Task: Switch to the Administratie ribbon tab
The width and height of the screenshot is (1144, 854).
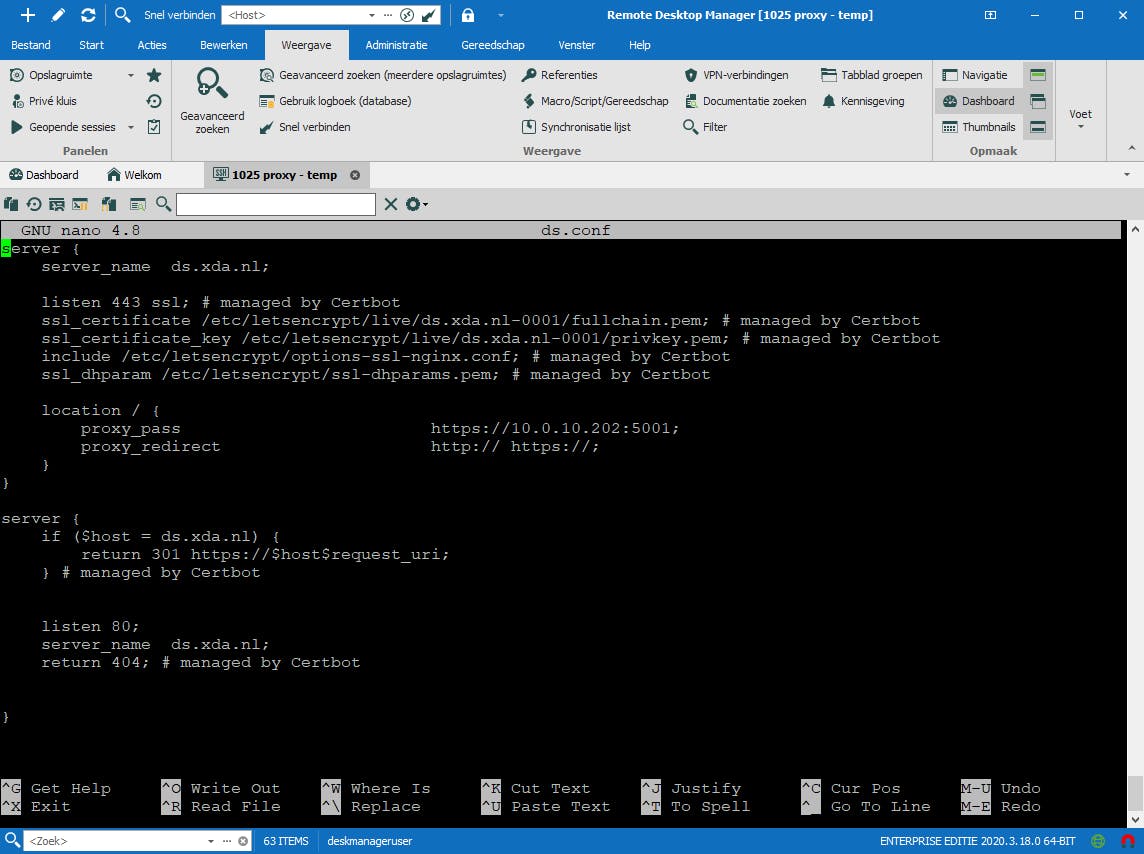Action: pos(396,45)
